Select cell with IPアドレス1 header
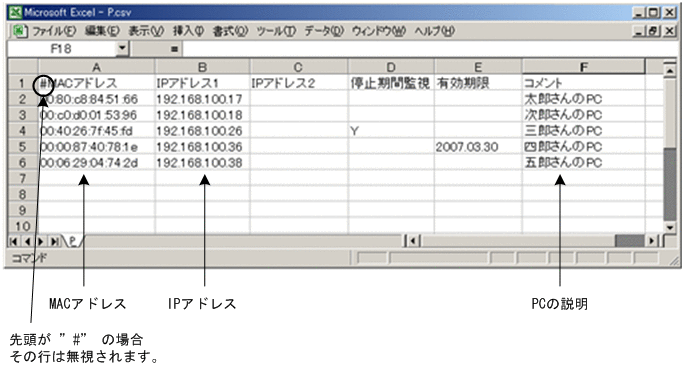685x369 pixels. tap(202, 83)
